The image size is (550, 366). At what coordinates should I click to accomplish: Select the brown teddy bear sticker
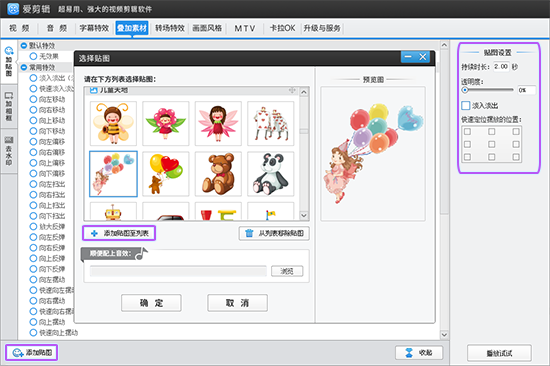click(x=218, y=174)
